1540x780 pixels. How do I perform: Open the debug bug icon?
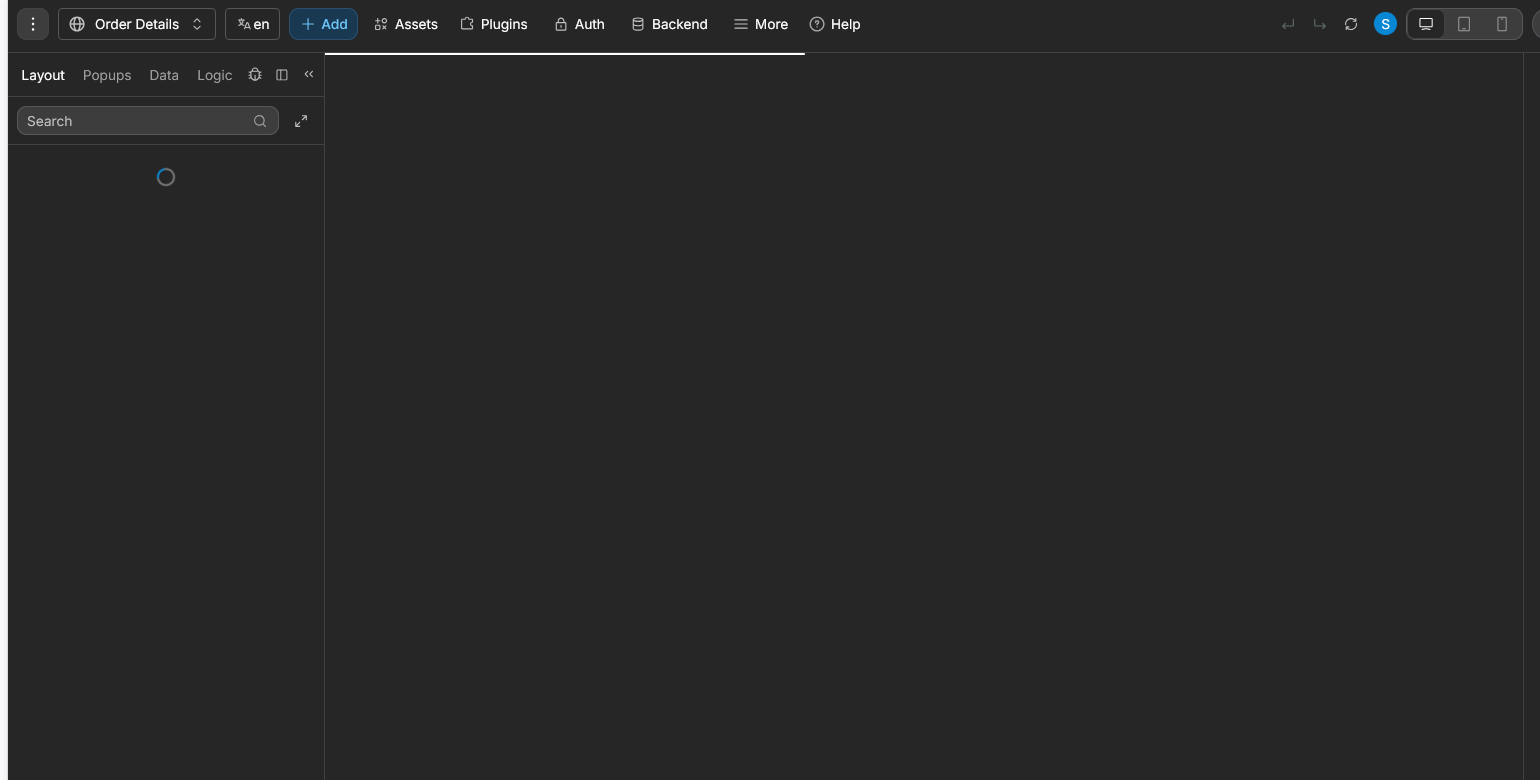[x=255, y=75]
